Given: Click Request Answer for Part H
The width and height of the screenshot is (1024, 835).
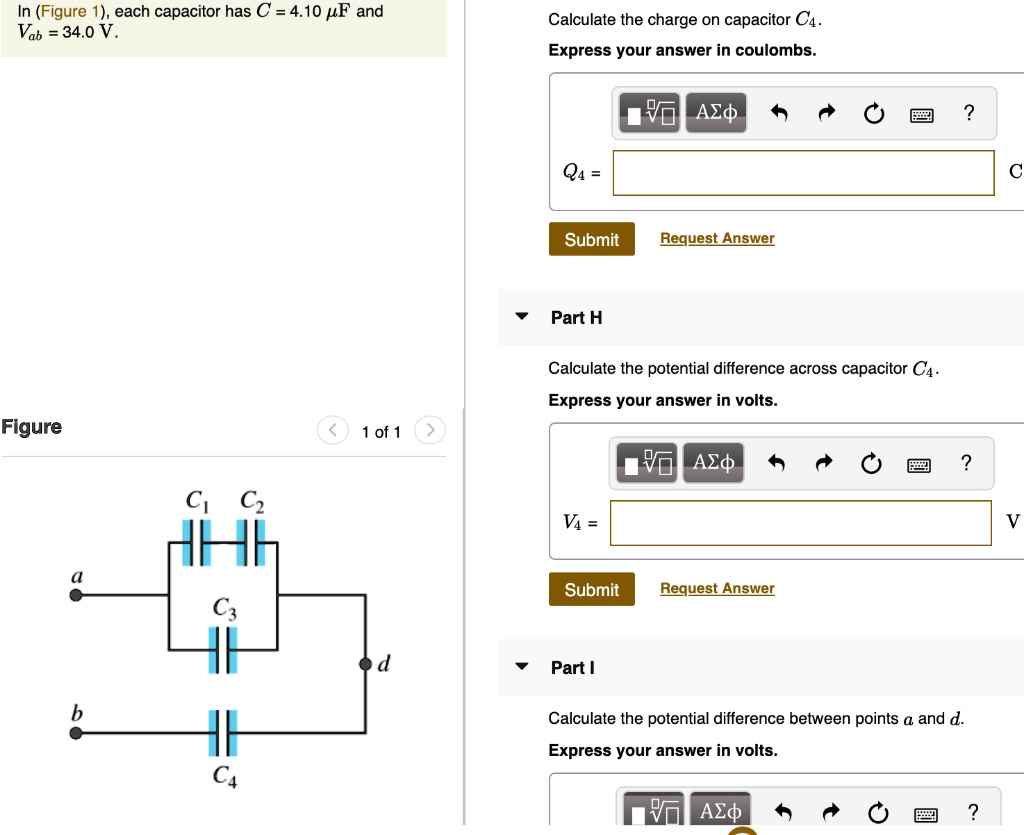Looking at the screenshot, I should (717, 588).
